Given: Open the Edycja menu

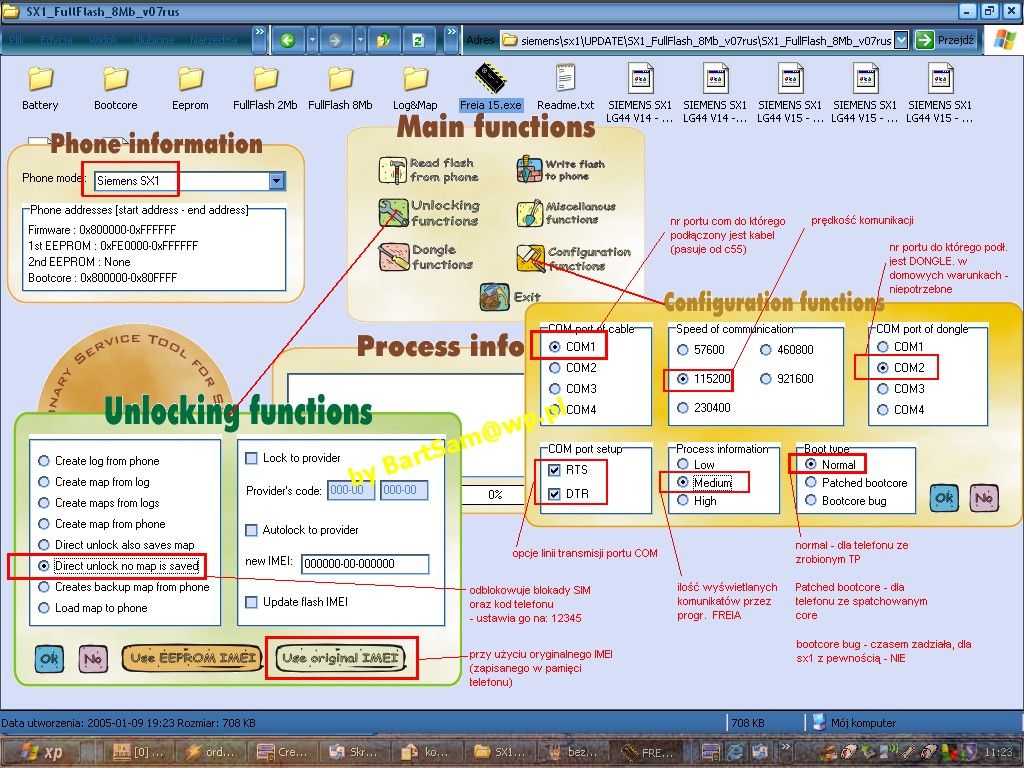Looking at the screenshot, I should point(56,40).
